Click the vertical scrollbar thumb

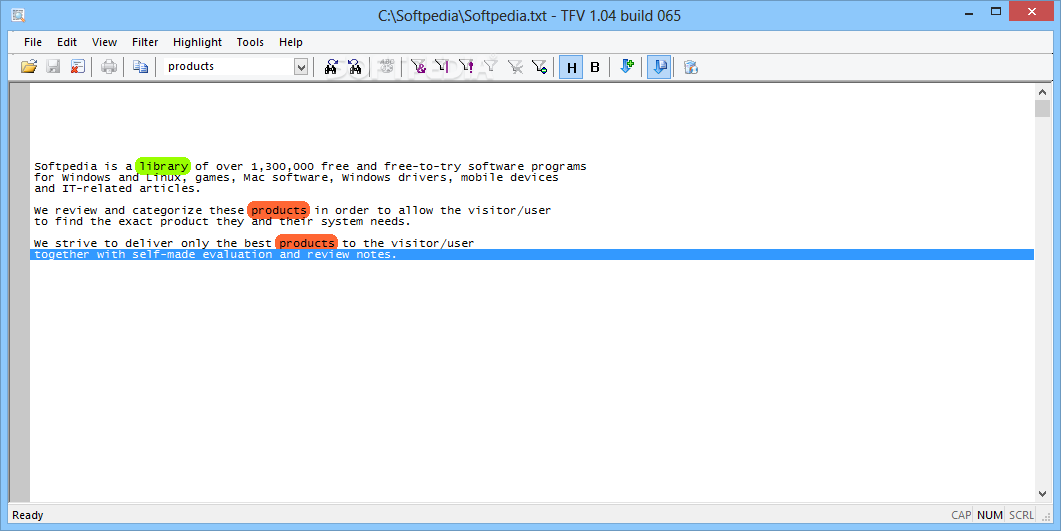click(1042, 108)
